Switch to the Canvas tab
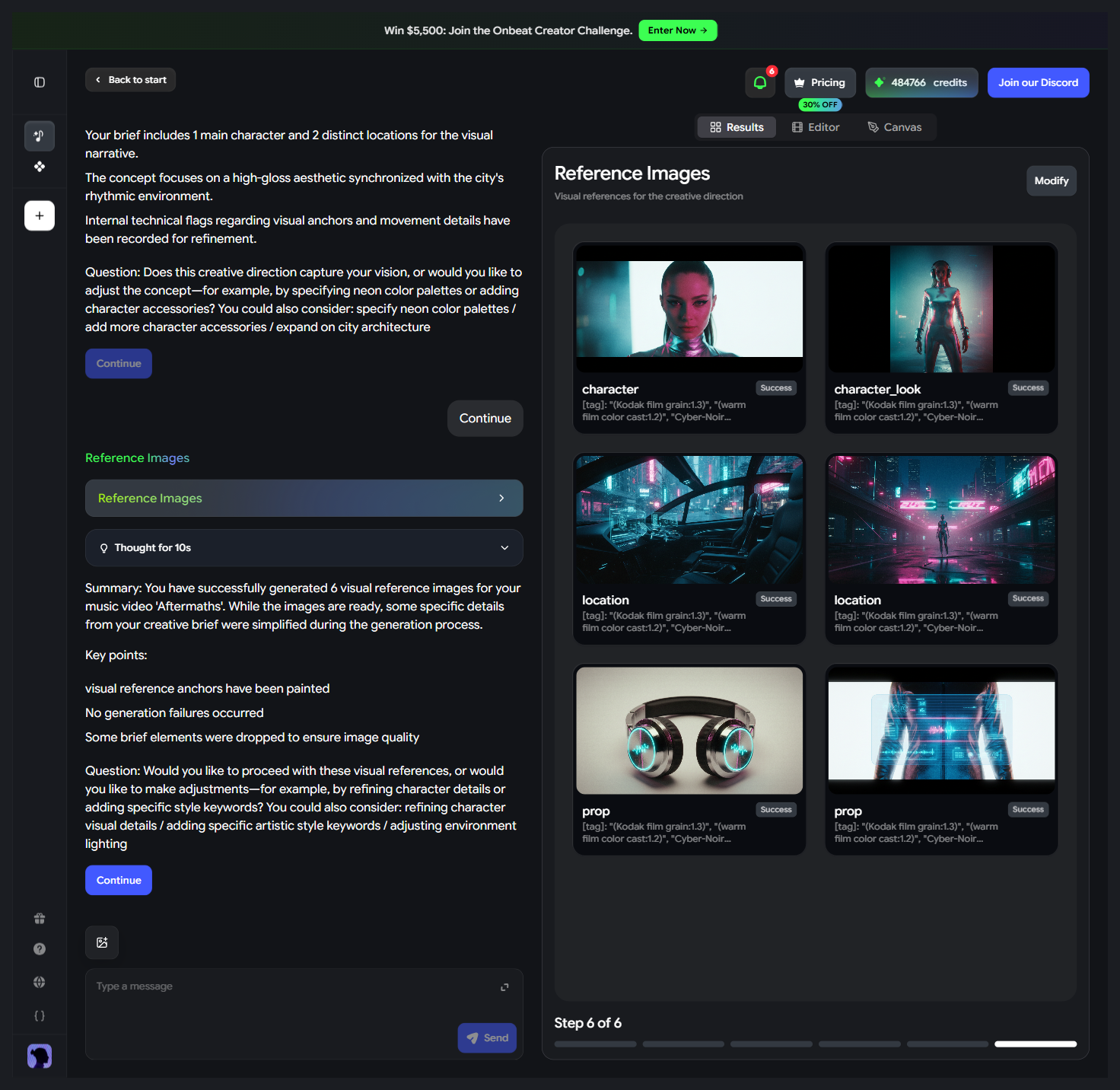This screenshot has height=1090, width=1120. pos(895,127)
